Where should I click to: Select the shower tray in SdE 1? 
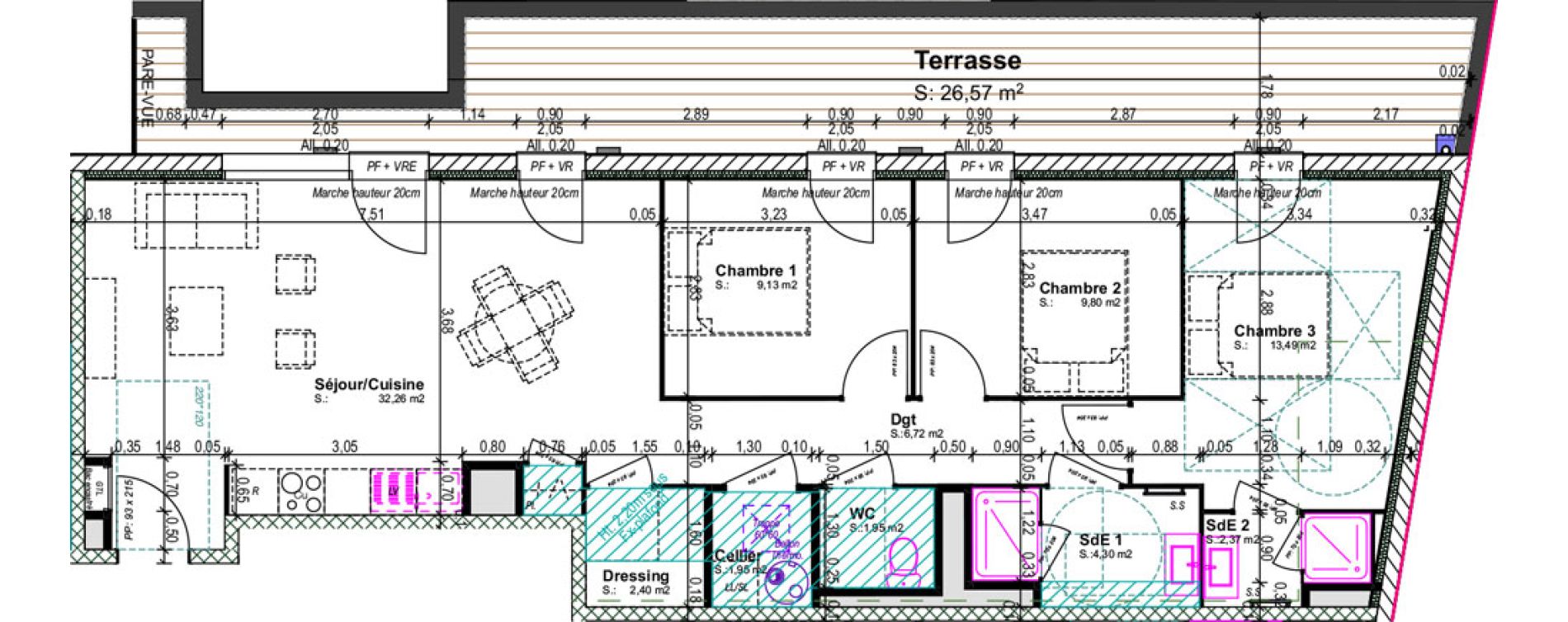(1005, 535)
